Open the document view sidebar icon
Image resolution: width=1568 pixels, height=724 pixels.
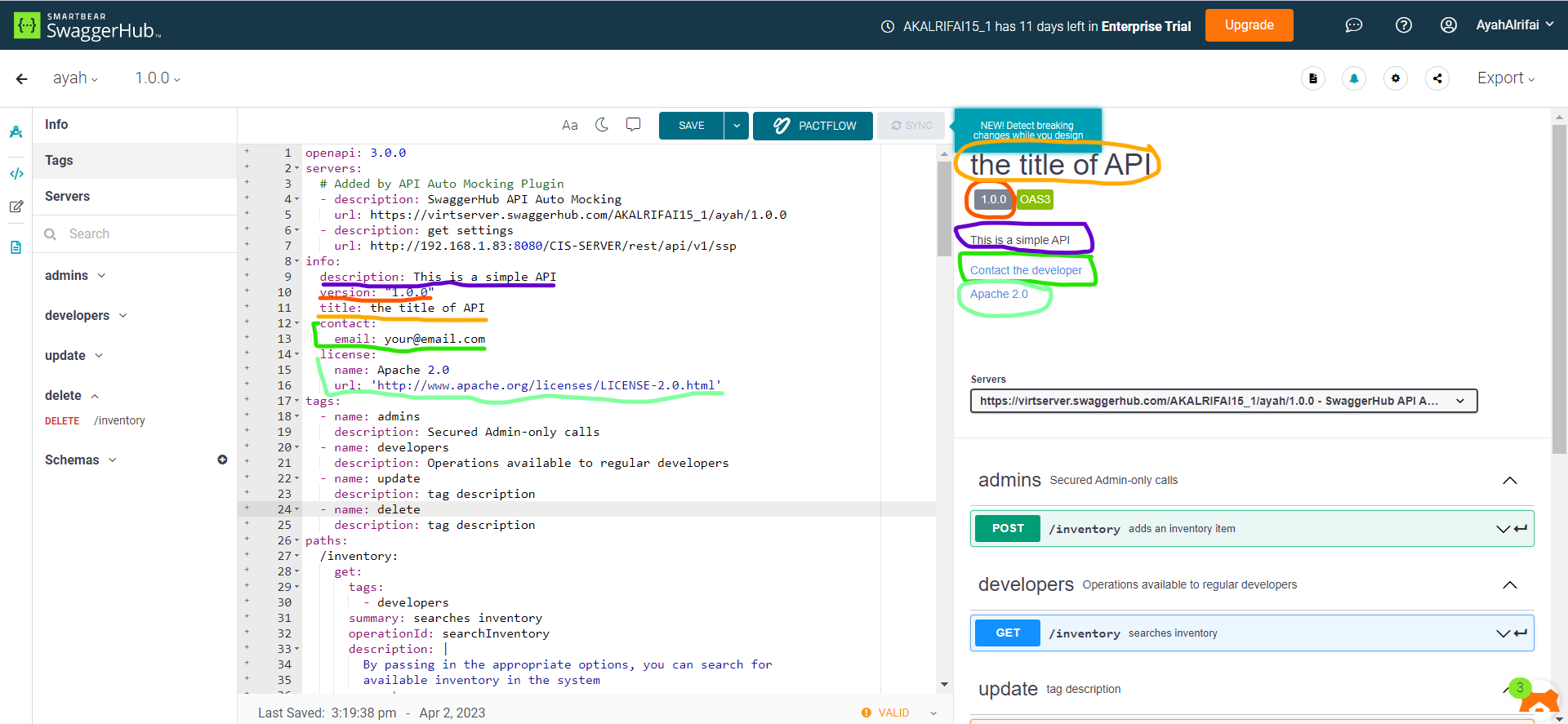coord(16,247)
